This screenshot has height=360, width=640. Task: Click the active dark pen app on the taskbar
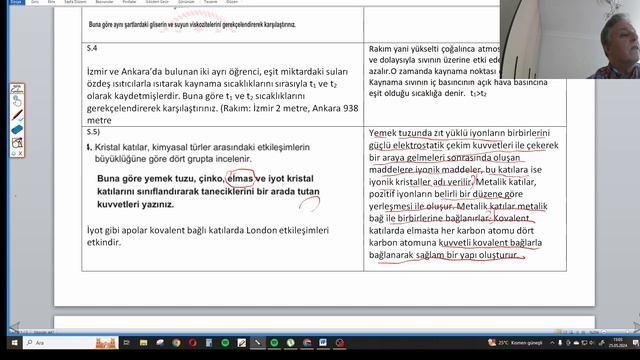(258, 343)
